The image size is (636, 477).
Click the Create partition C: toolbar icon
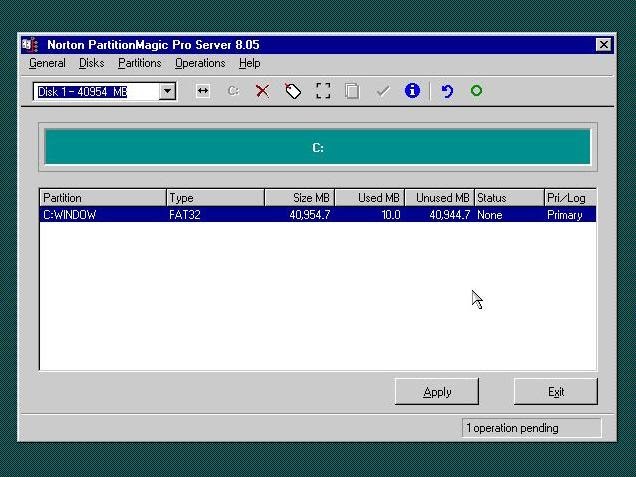[233, 91]
